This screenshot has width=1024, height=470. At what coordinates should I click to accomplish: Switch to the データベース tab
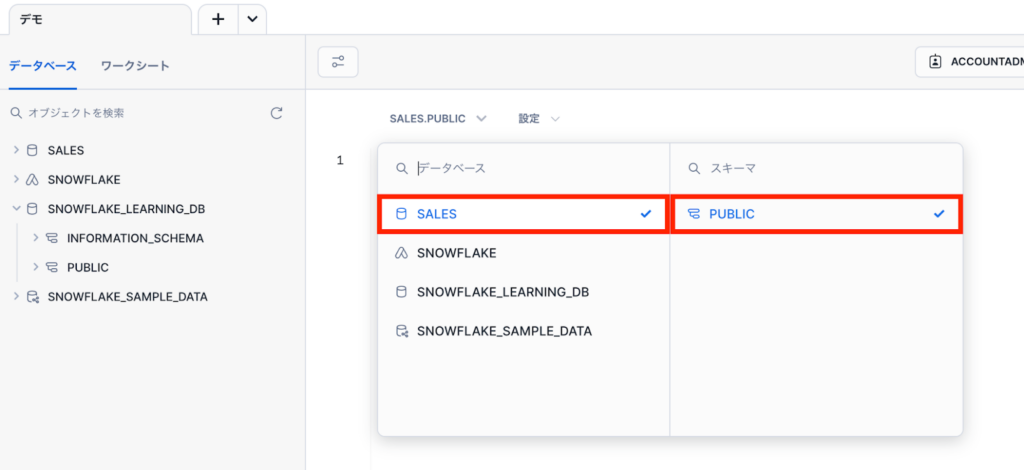coord(42,66)
